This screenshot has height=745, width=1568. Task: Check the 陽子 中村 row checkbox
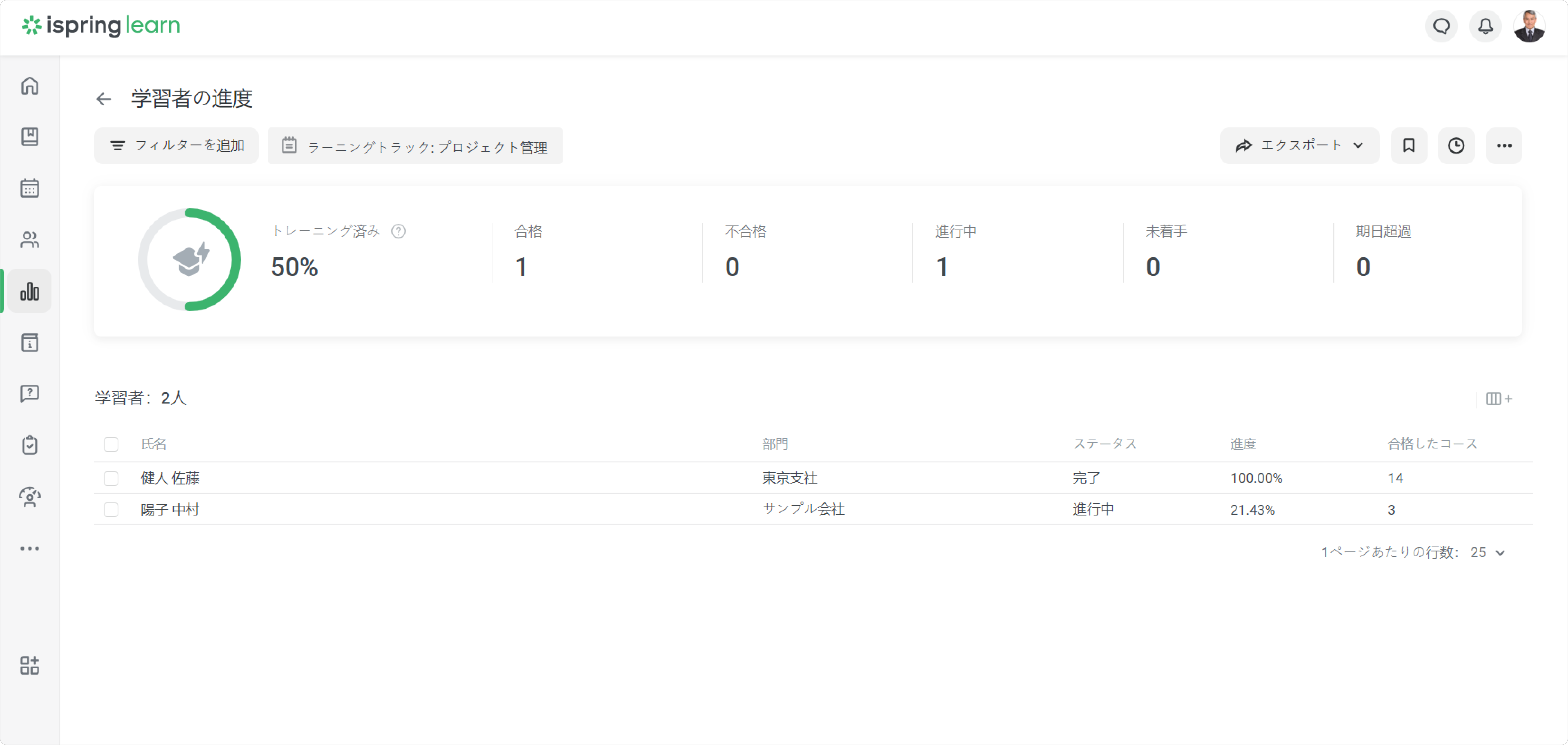click(x=111, y=510)
